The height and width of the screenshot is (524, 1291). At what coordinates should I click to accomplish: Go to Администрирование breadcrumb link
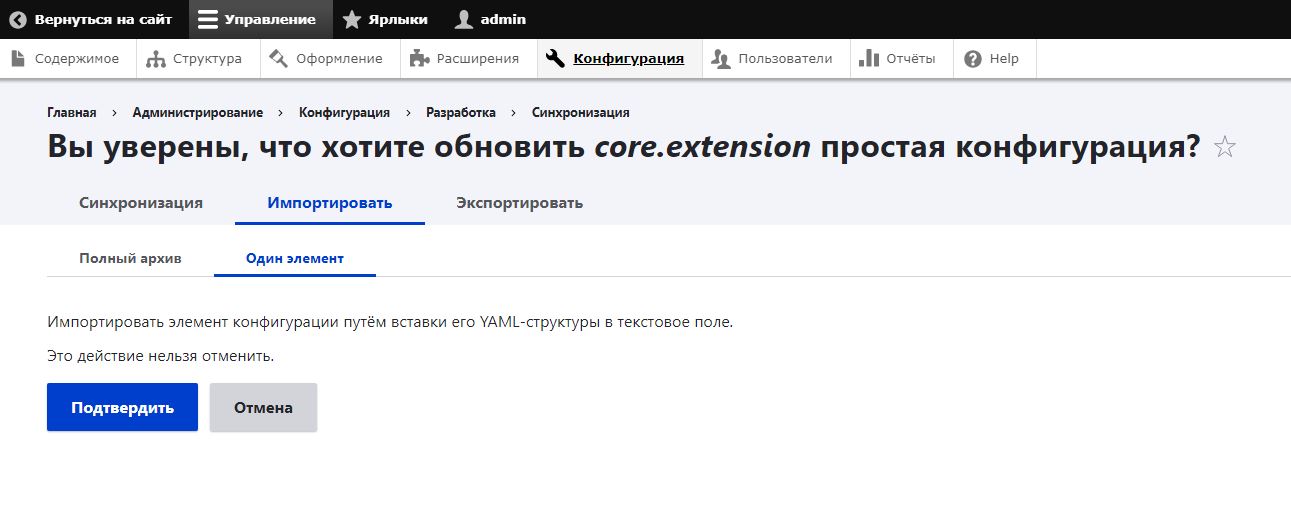(198, 113)
